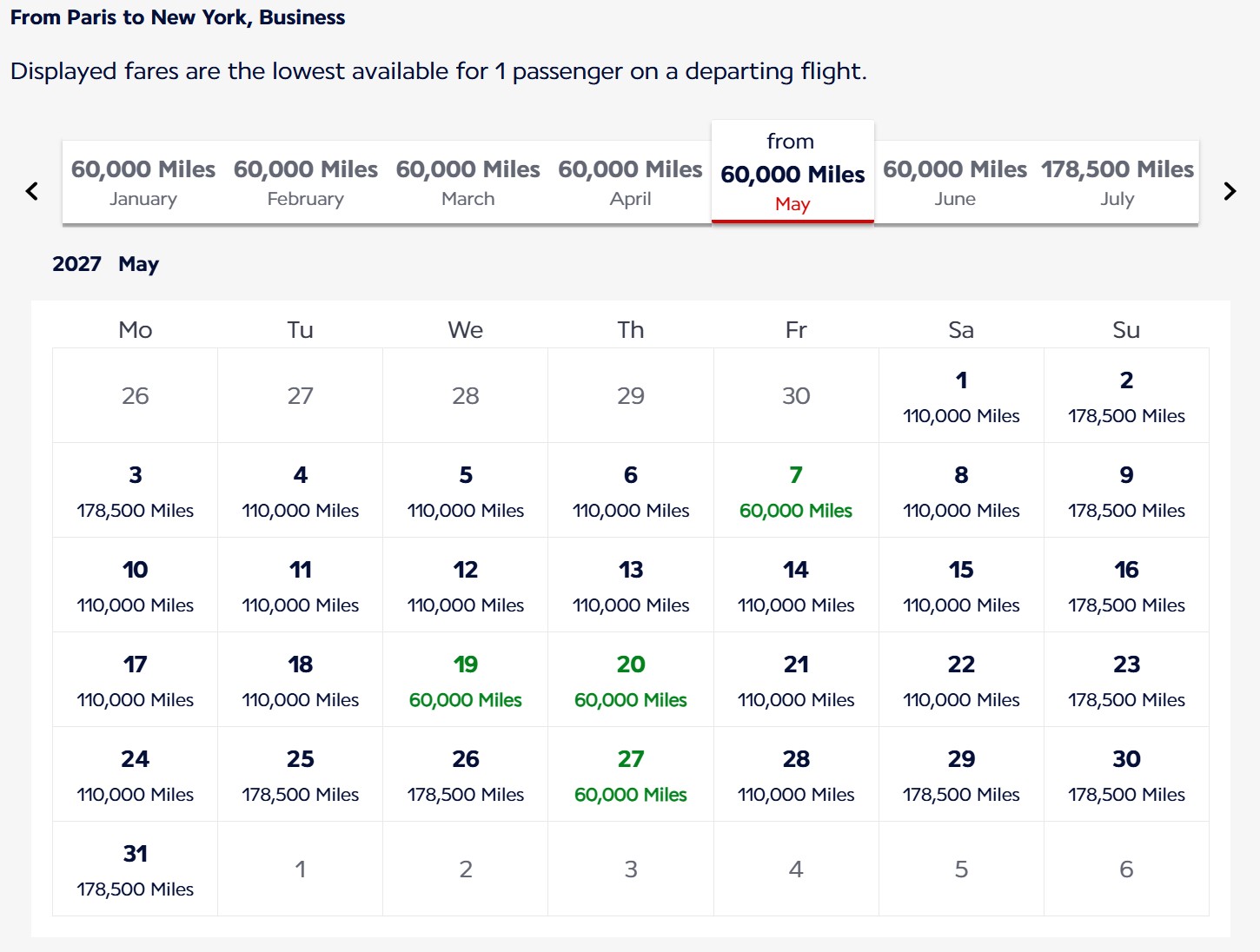Pick May 14 for 110,000 Miles
The height and width of the screenshot is (952, 1260).
coord(796,585)
